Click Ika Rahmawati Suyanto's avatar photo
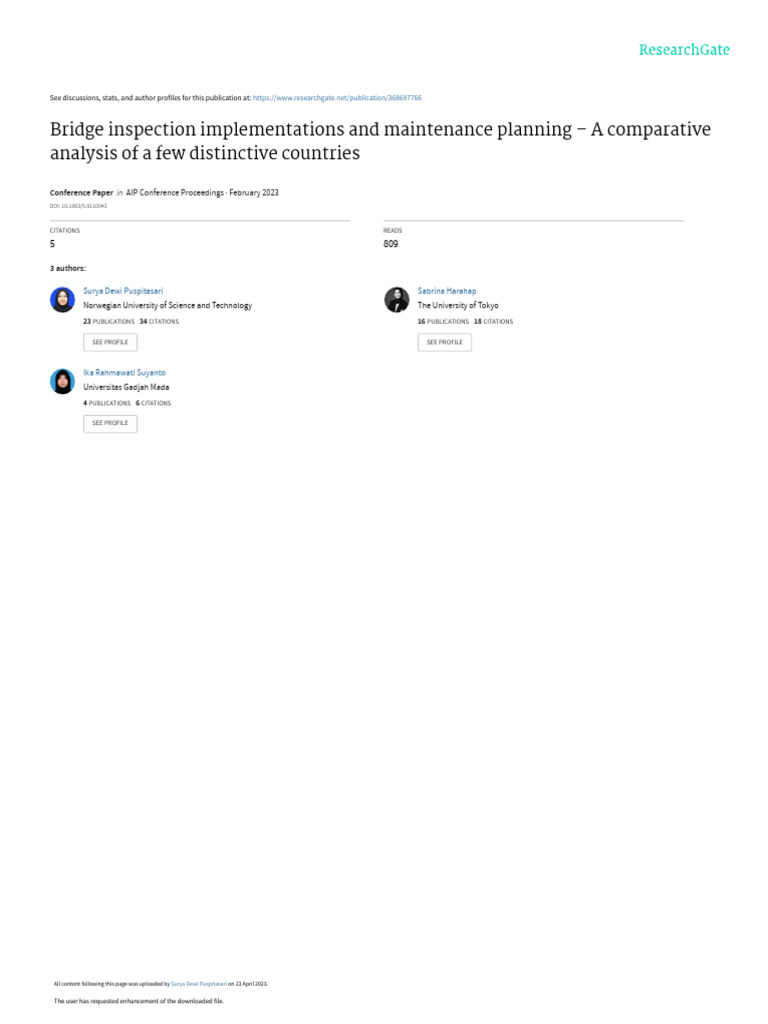 [63, 381]
